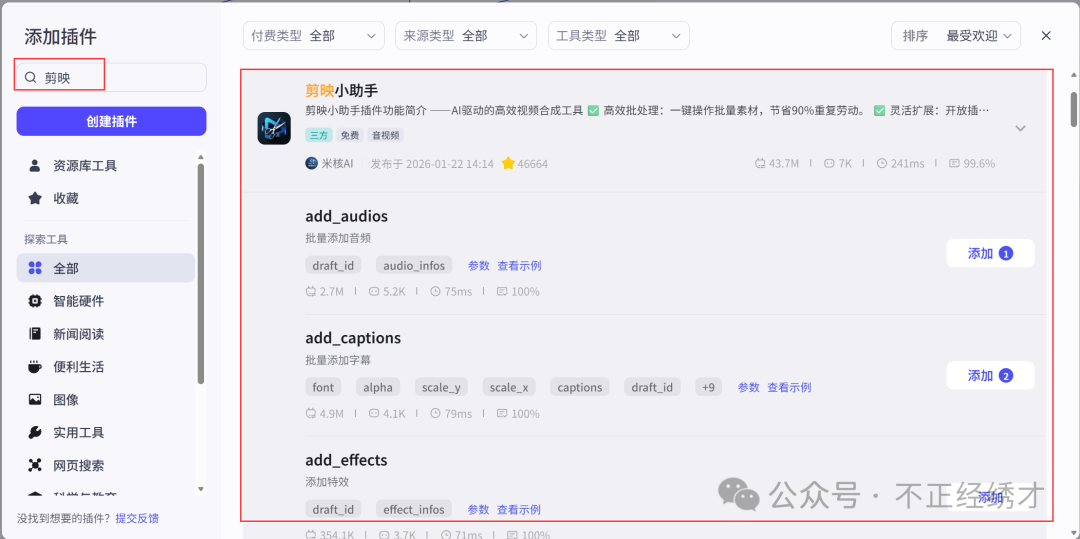Click the 全部 category grid icon
Image resolution: width=1080 pixels, height=539 pixels.
(x=34, y=268)
